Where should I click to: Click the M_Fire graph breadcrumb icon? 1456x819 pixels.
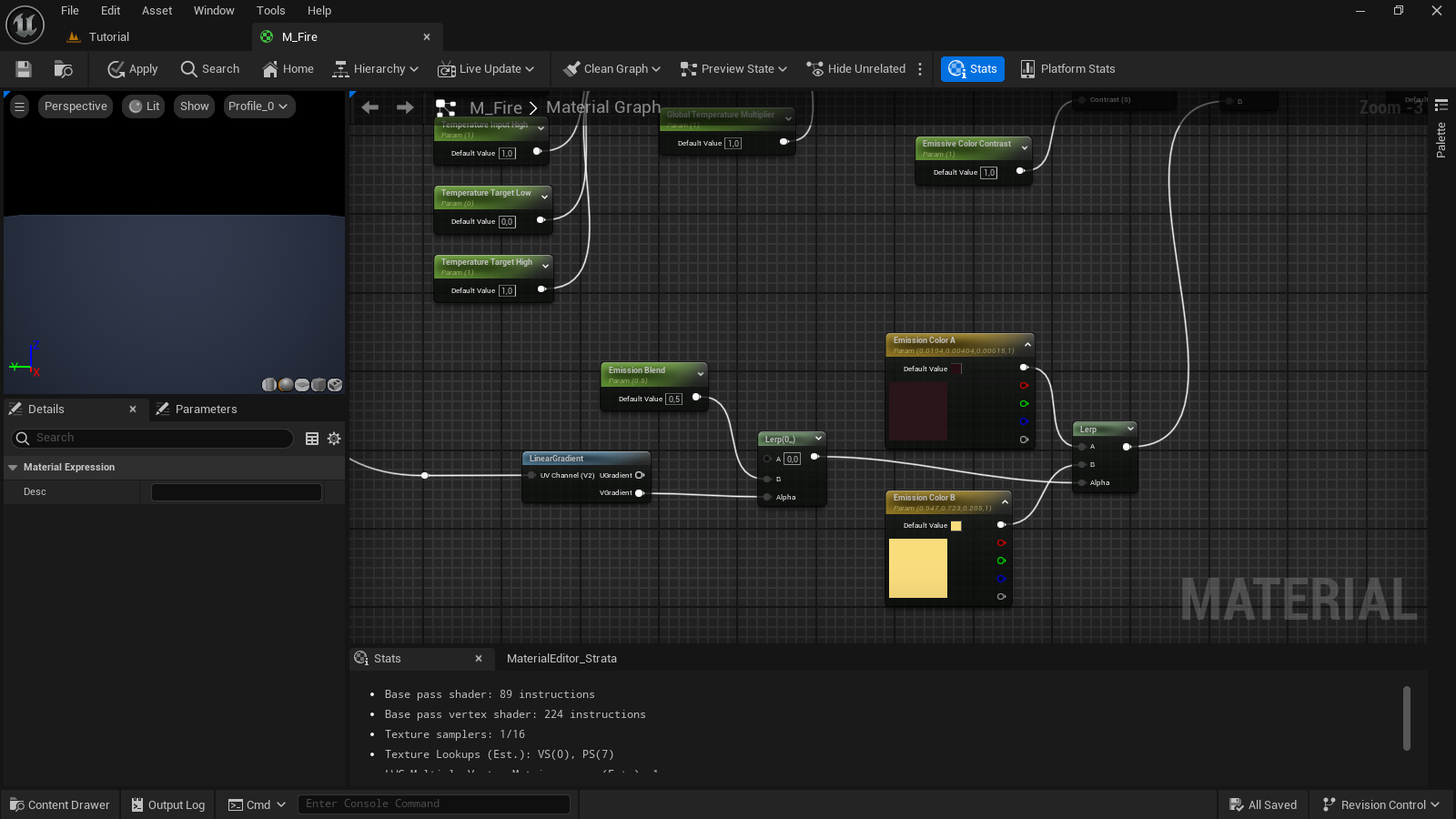coord(446,107)
